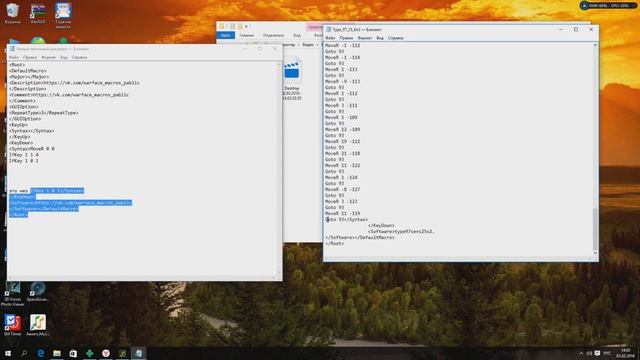This screenshot has width=640, height=360.
Task: Open the 3D Vision Photo Viewer shortcut
Action: tap(12, 294)
